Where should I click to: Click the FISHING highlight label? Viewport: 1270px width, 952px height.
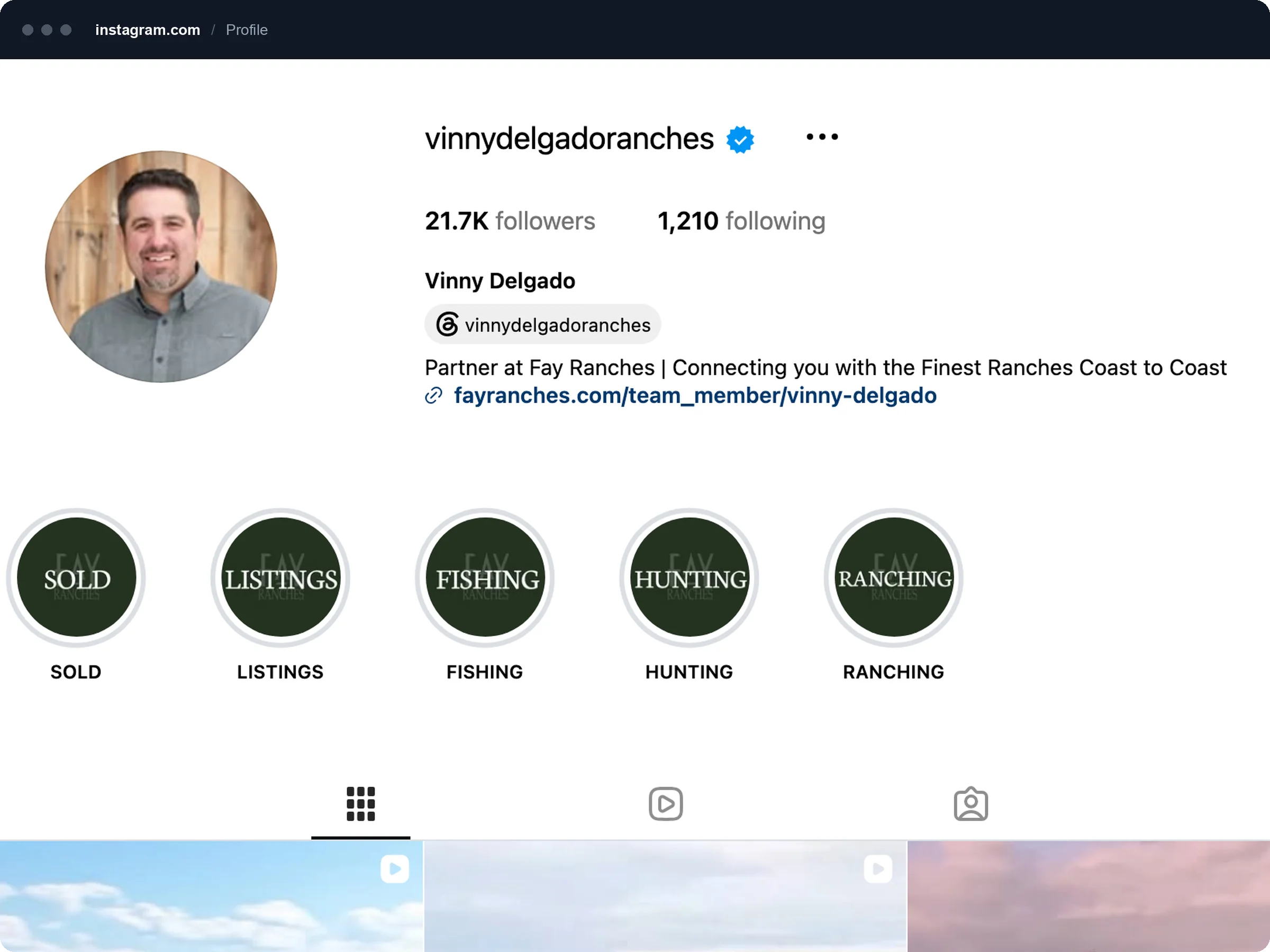point(485,672)
